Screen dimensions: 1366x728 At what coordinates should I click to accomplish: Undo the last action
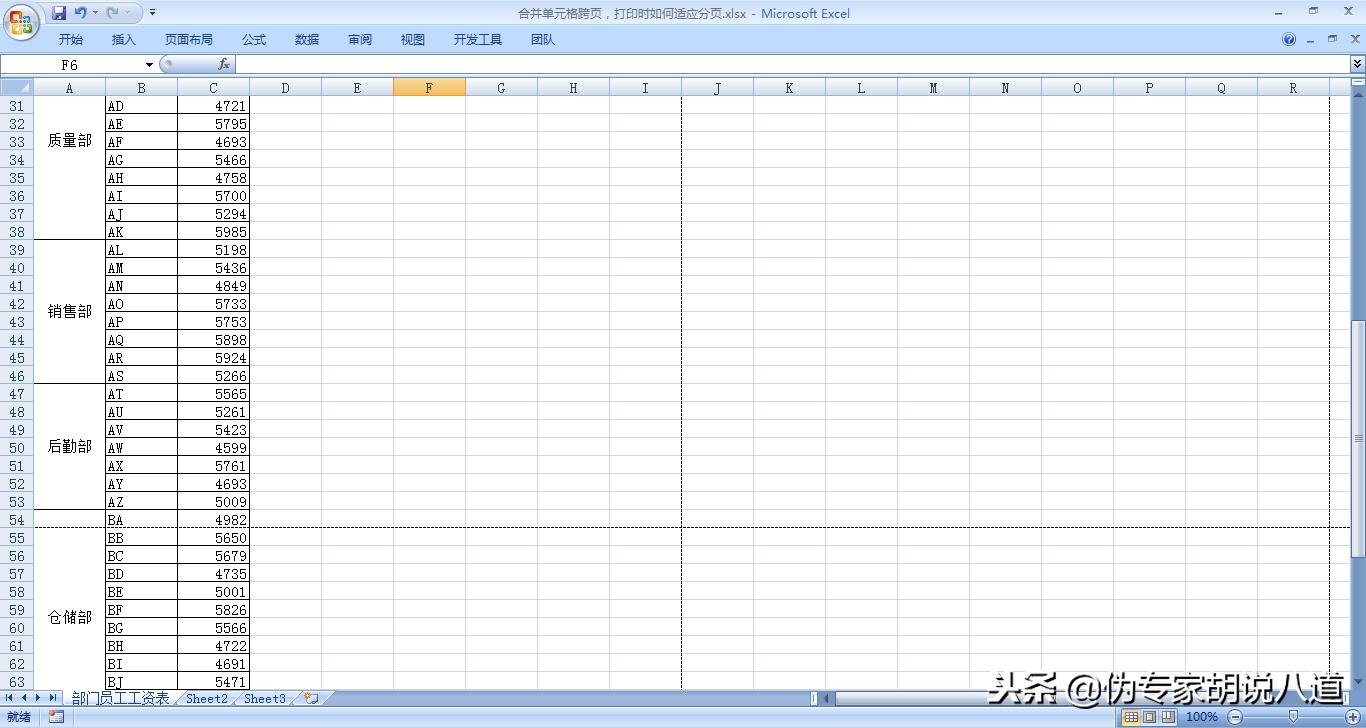(x=80, y=12)
